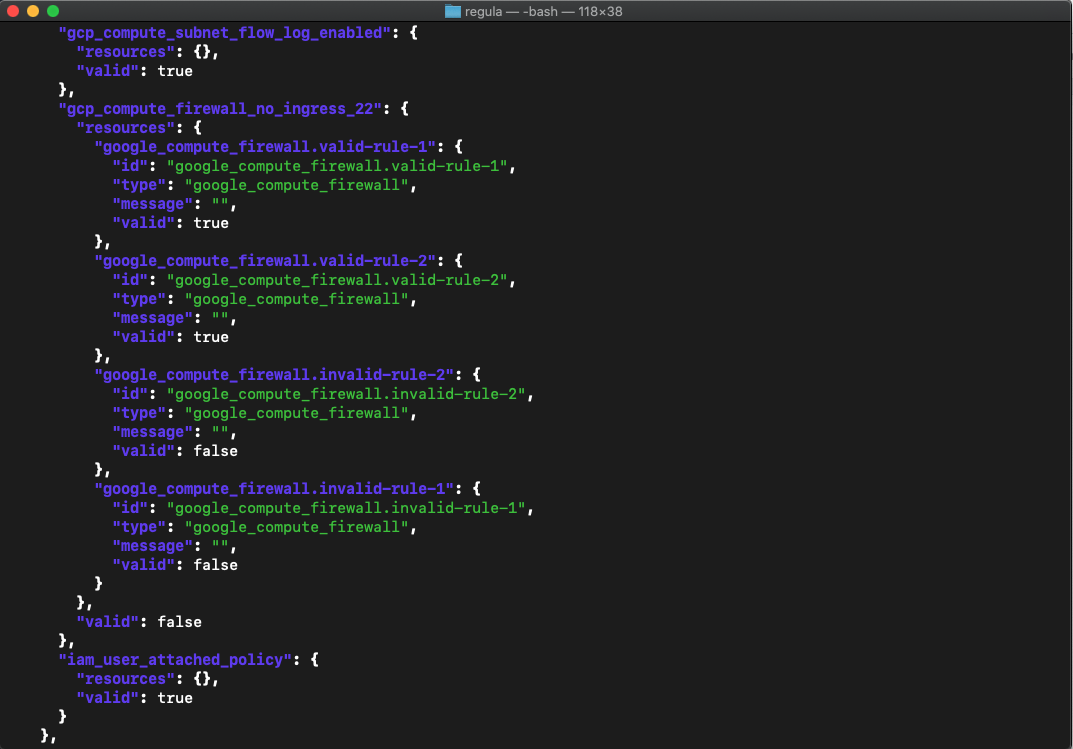Click the "type" key of invalid-rule-2
Image resolution: width=1073 pixels, height=749 pixels.
[x=139, y=413]
